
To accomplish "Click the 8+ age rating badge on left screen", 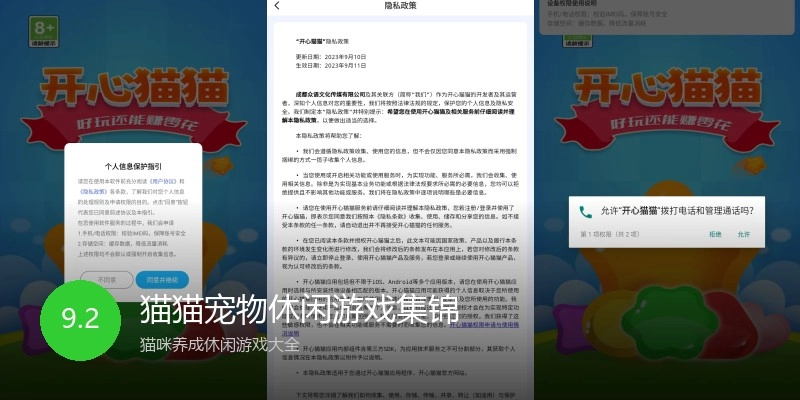I will pyautogui.click(x=44, y=32).
